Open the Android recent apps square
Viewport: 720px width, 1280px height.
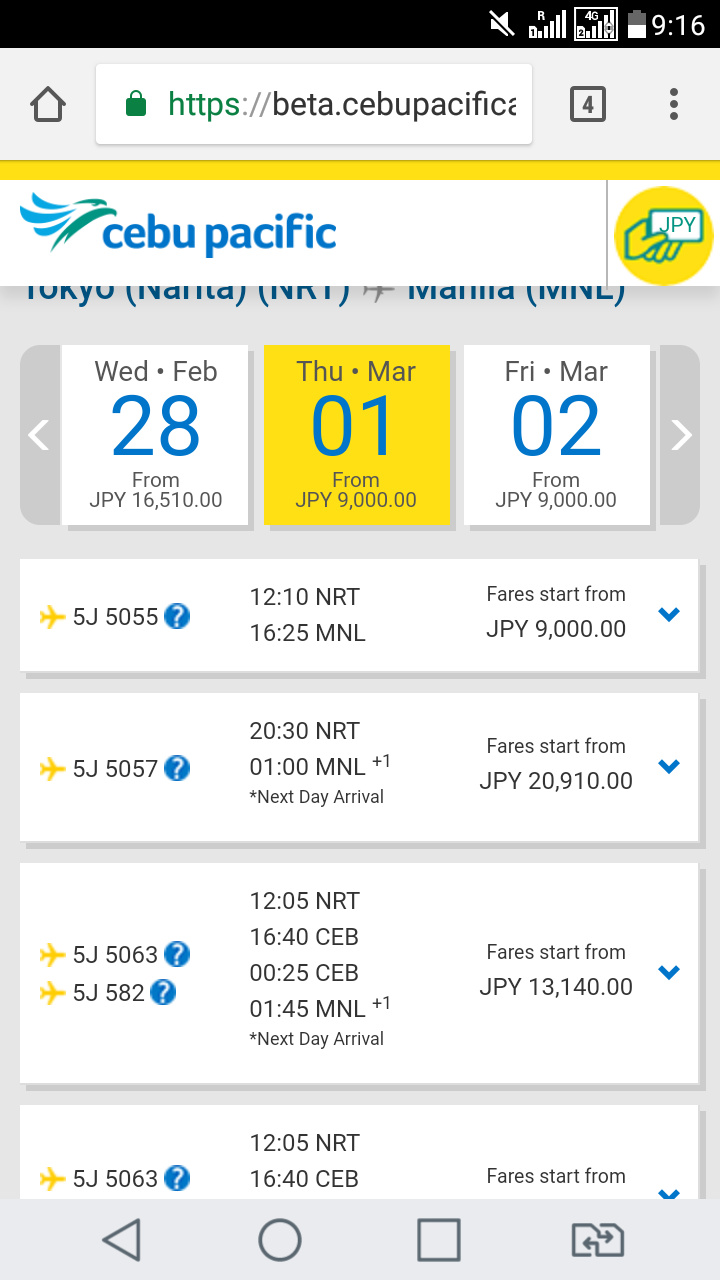pos(438,1240)
